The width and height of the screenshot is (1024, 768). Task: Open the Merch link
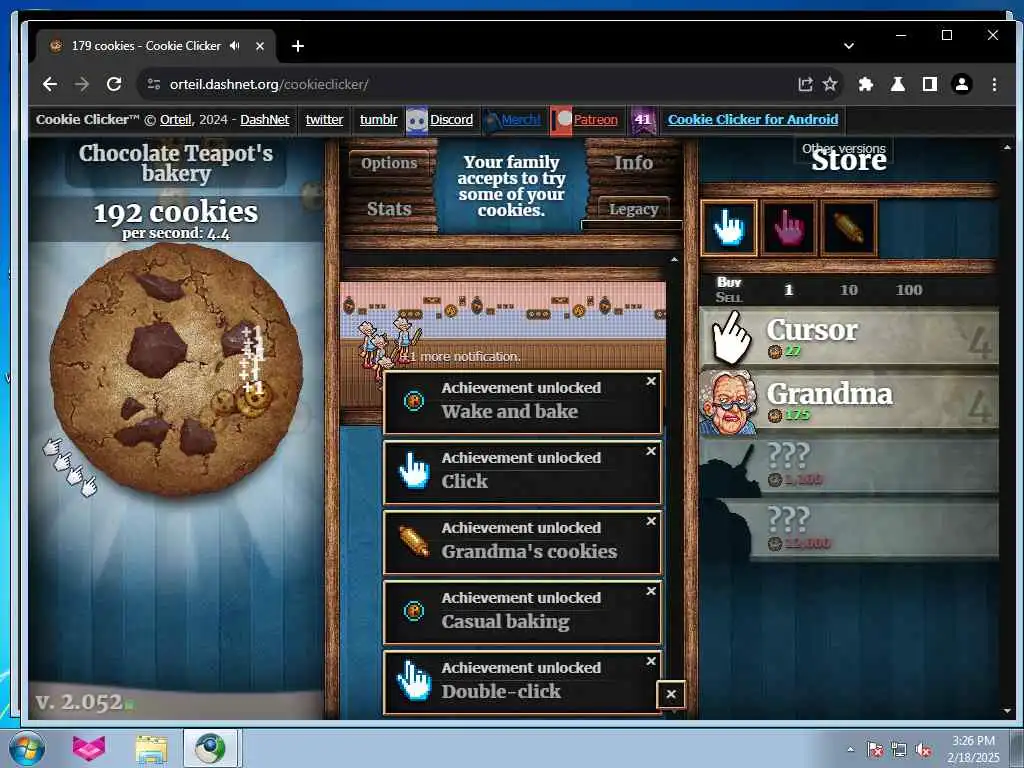520,120
